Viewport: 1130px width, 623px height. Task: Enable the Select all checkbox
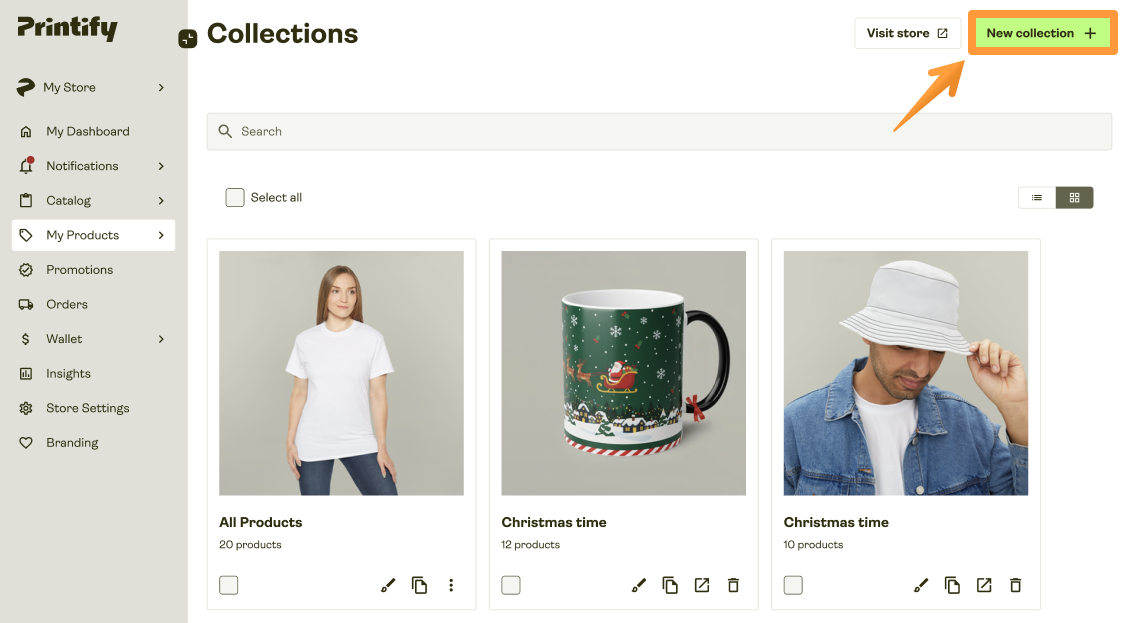click(235, 197)
